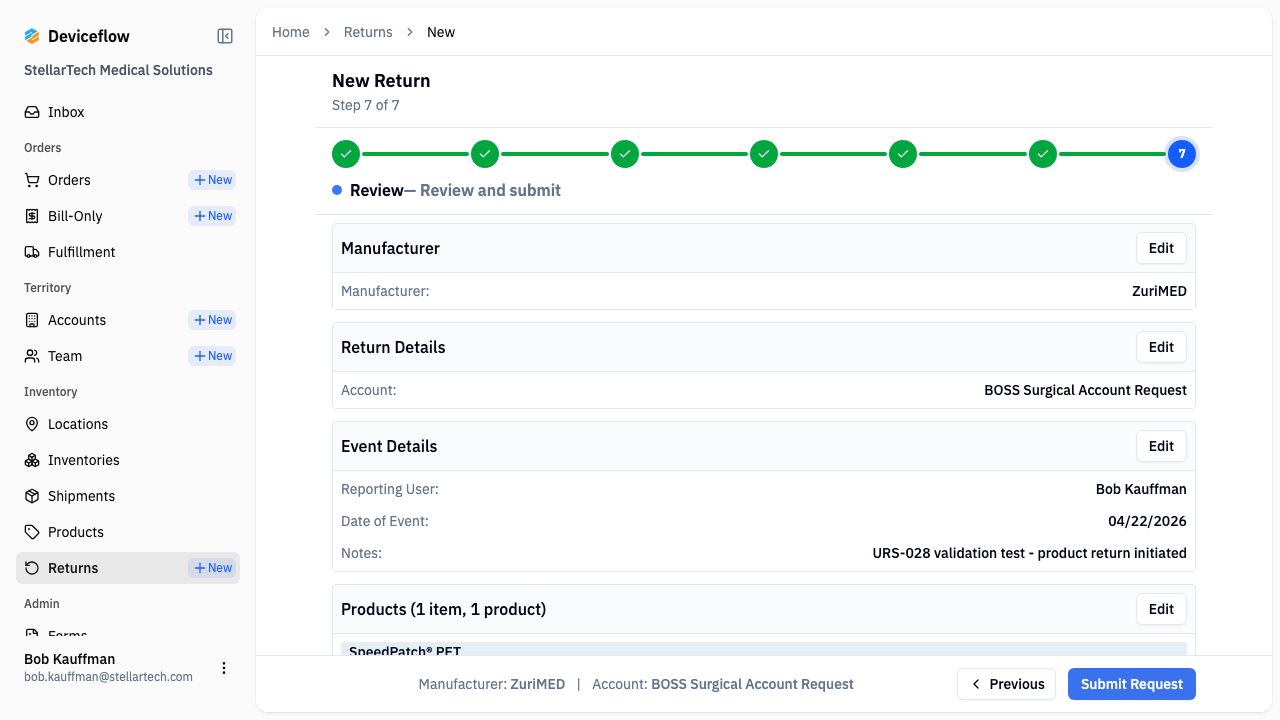Click the Locations pin icon
The image size is (1280, 720).
(x=32, y=424)
